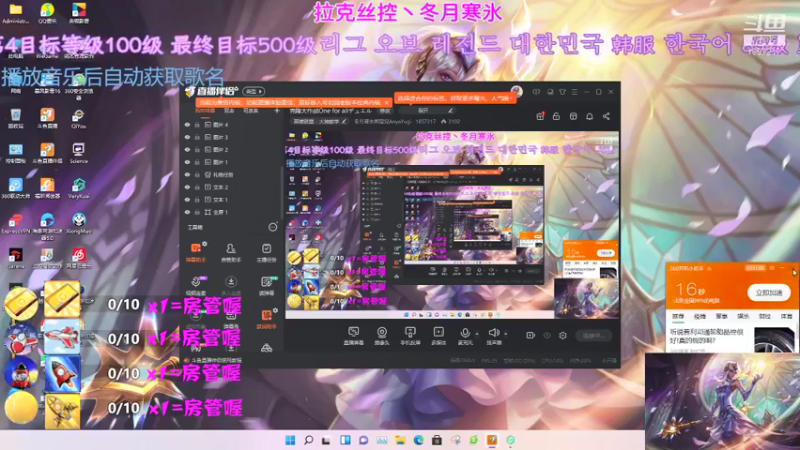The image size is (800, 450).
Task: Toggle visibility of the gift task layer
Action: pyautogui.click(x=187, y=174)
